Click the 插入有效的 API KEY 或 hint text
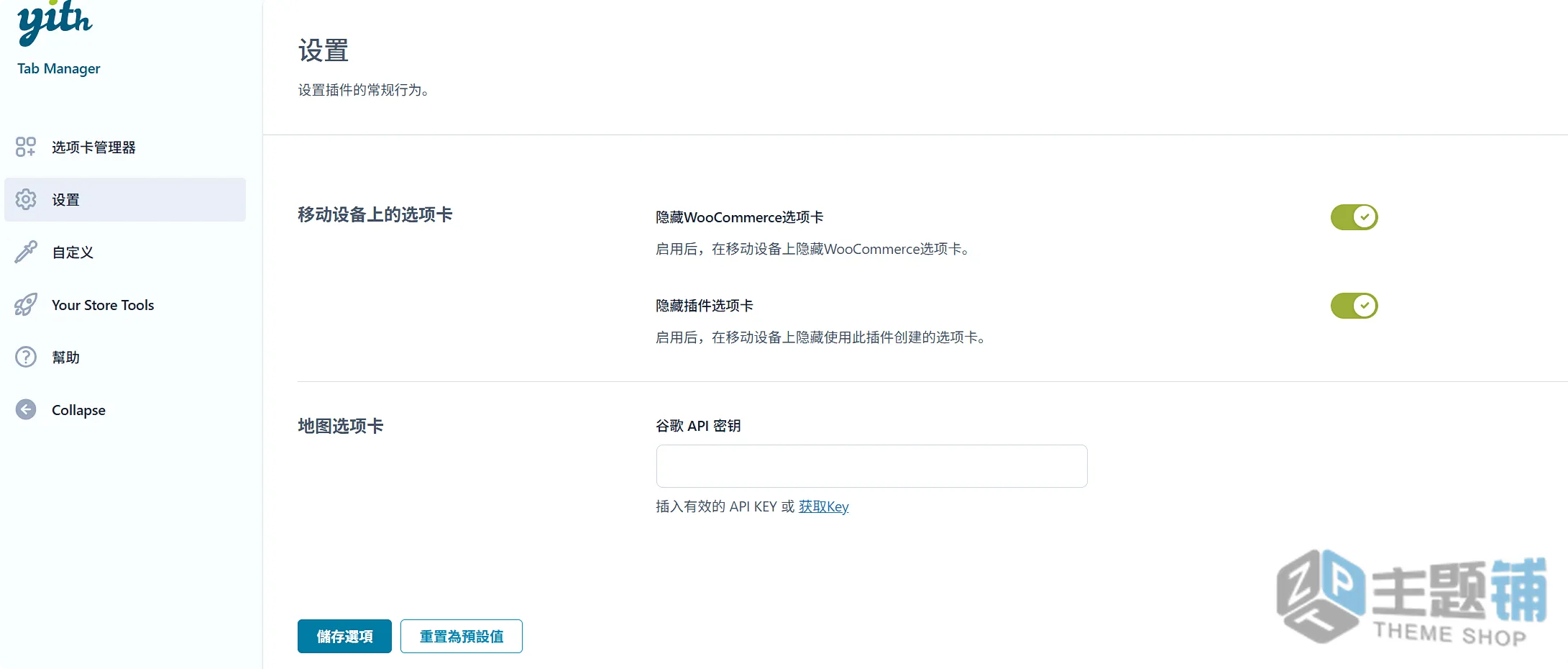The height and width of the screenshot is (669, 1568). 725,506
